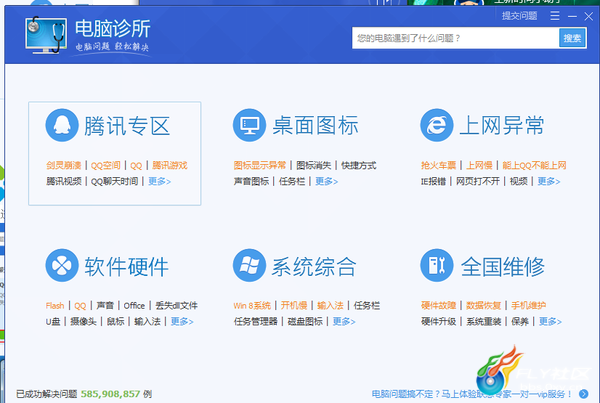
Task: Expand 更多> under 桌面图标
Action: coord(326,181)
